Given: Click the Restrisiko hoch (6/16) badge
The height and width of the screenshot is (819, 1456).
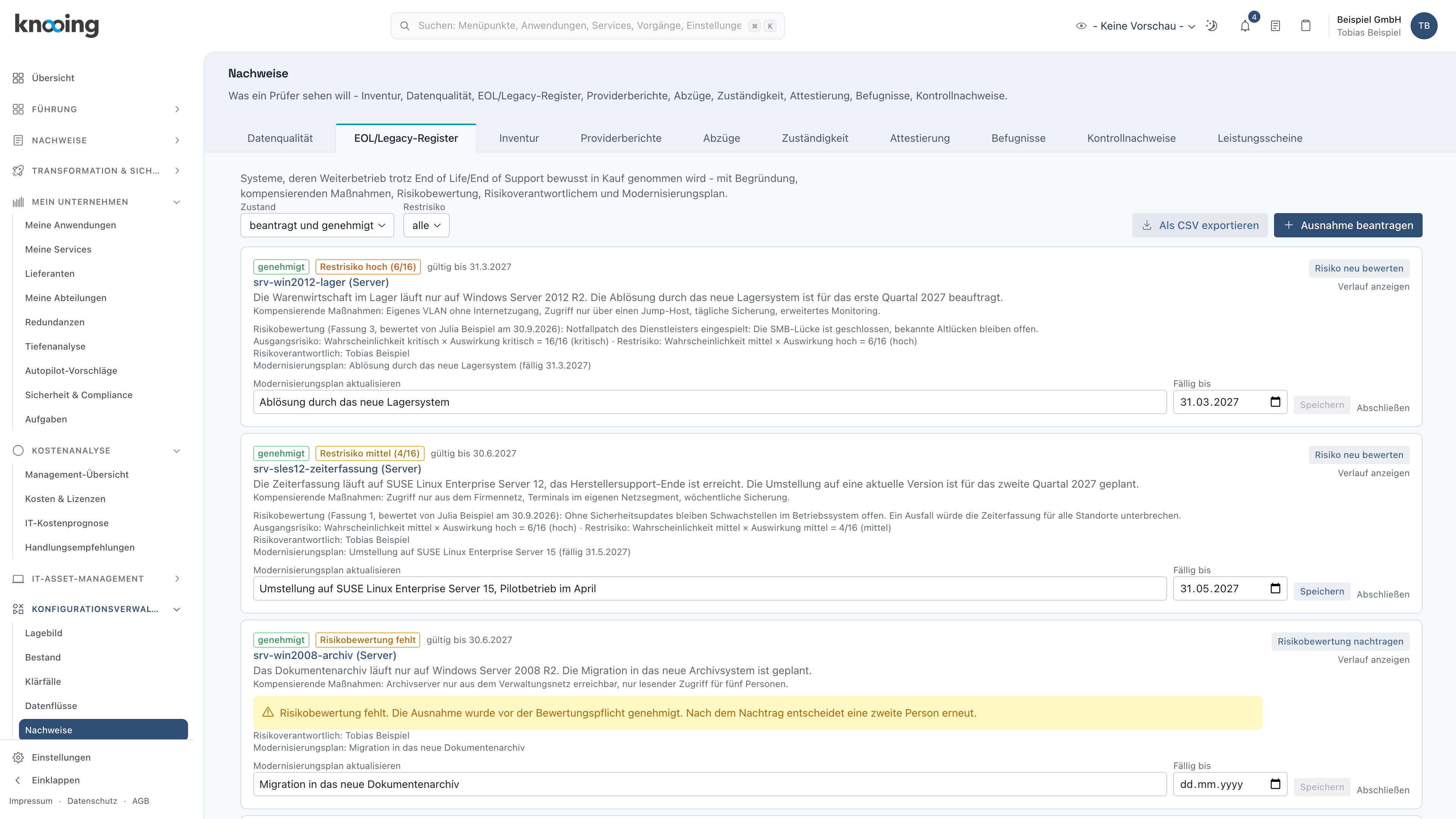Looking at the screenshot, I should pos(367,267).
